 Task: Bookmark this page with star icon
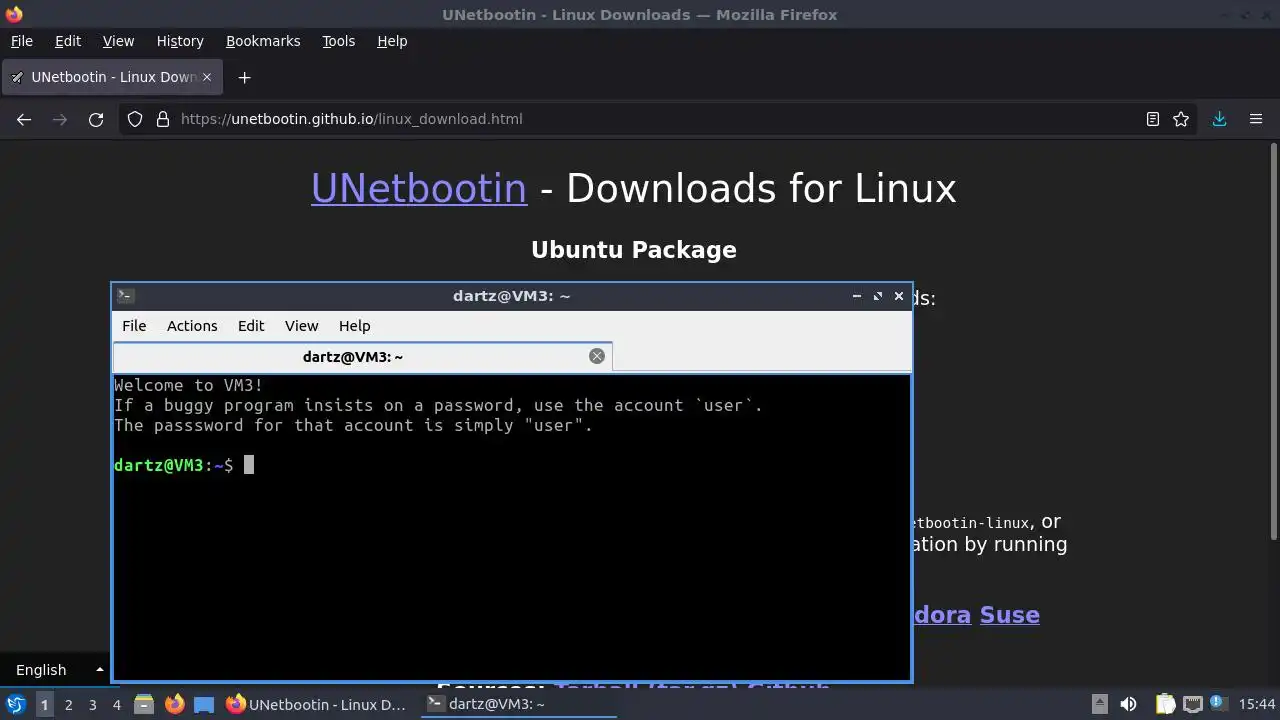pyautogui.click(x=1181, y=119)
